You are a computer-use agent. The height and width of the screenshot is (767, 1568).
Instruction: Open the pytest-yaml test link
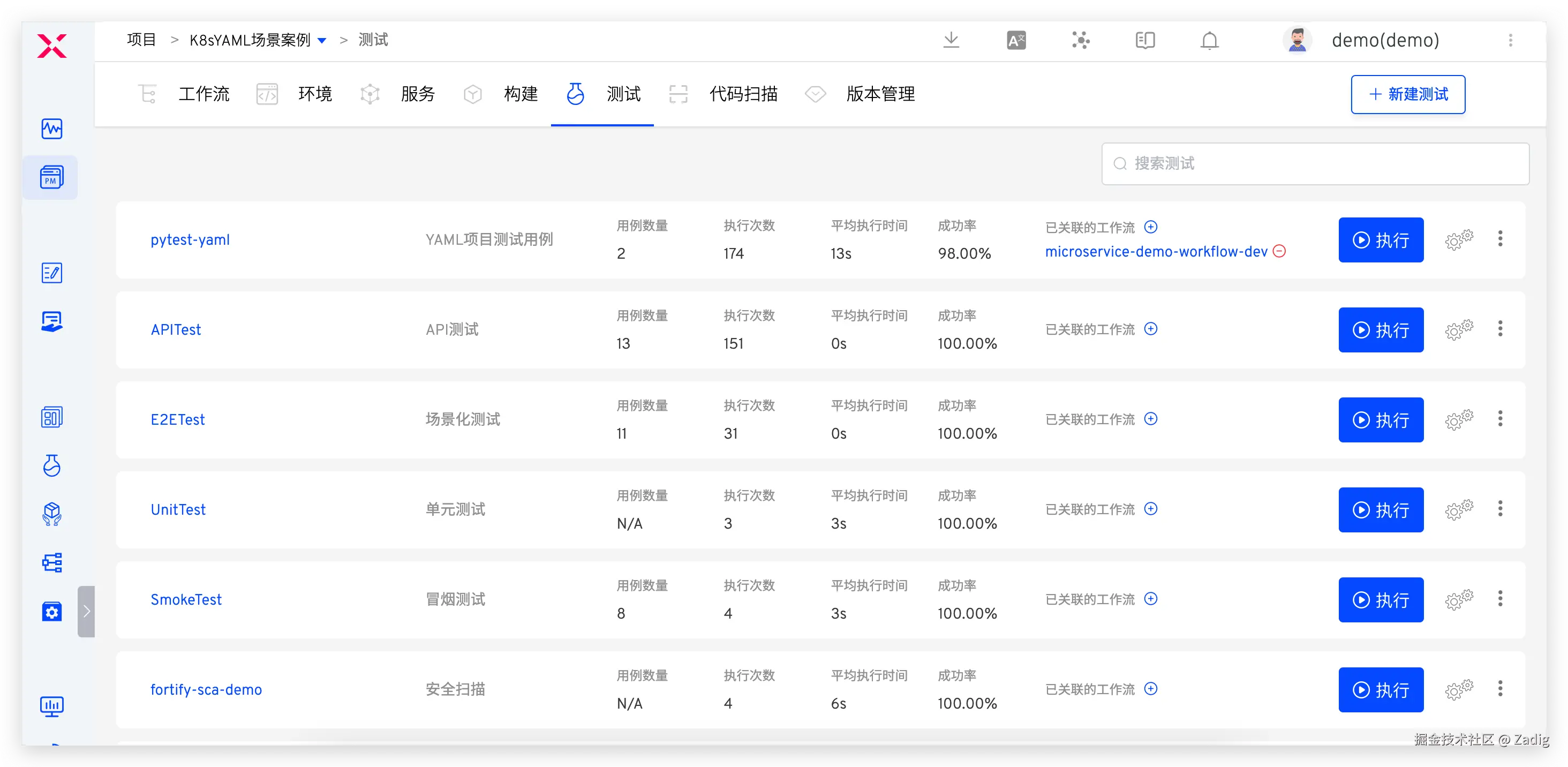pyautogui.click(x=190, y=239)
